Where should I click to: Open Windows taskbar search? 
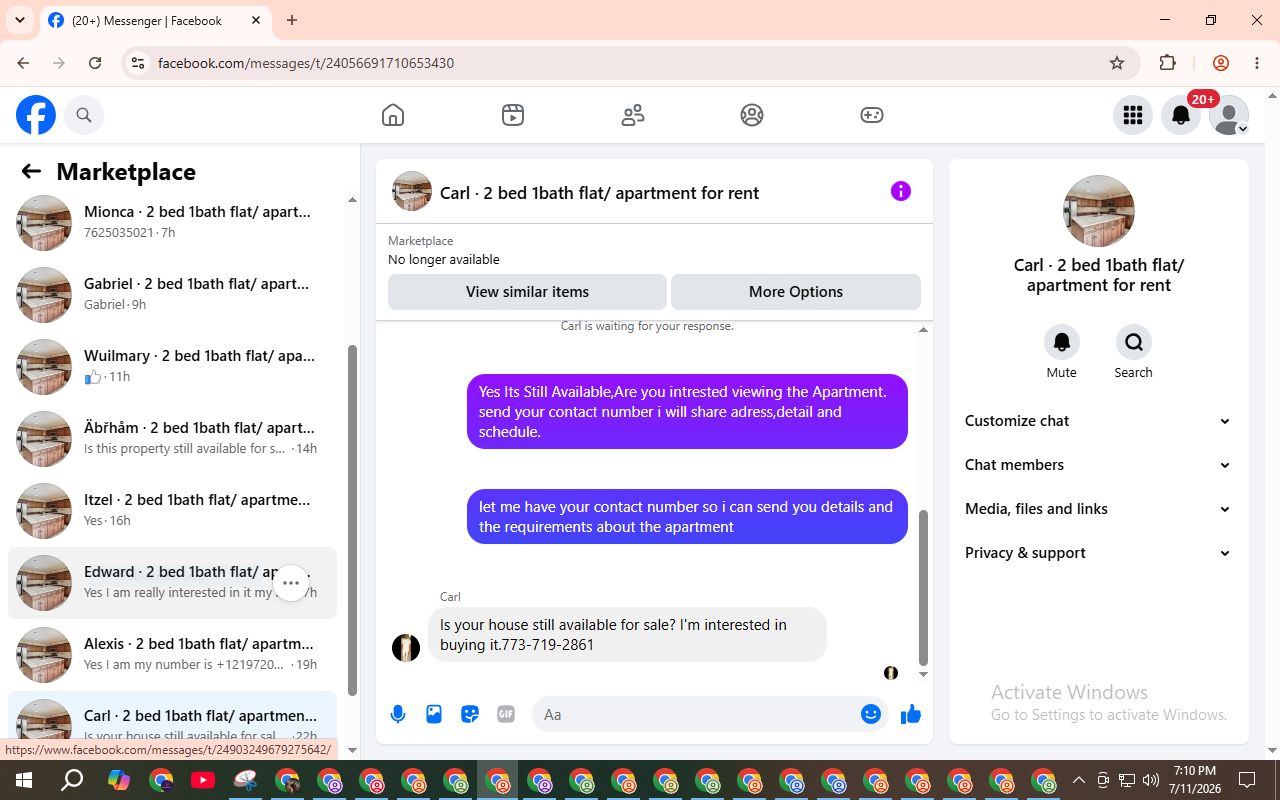72,780
